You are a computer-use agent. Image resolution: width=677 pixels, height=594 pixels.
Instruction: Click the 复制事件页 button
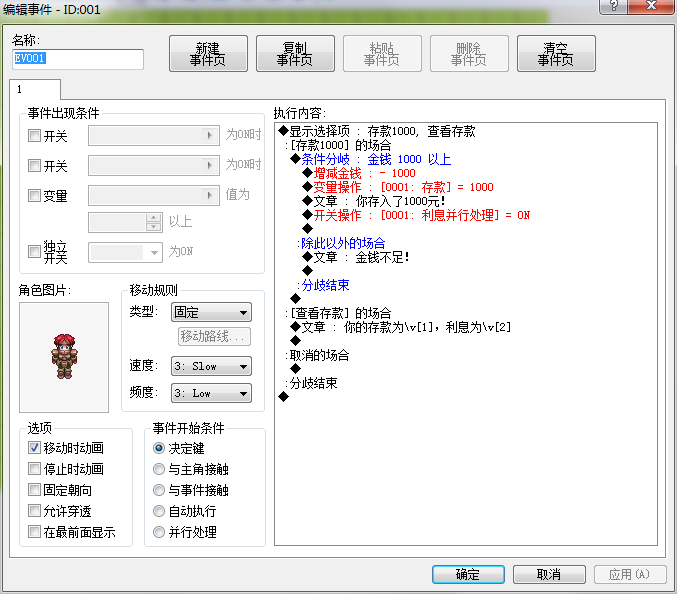pos(295,54)
